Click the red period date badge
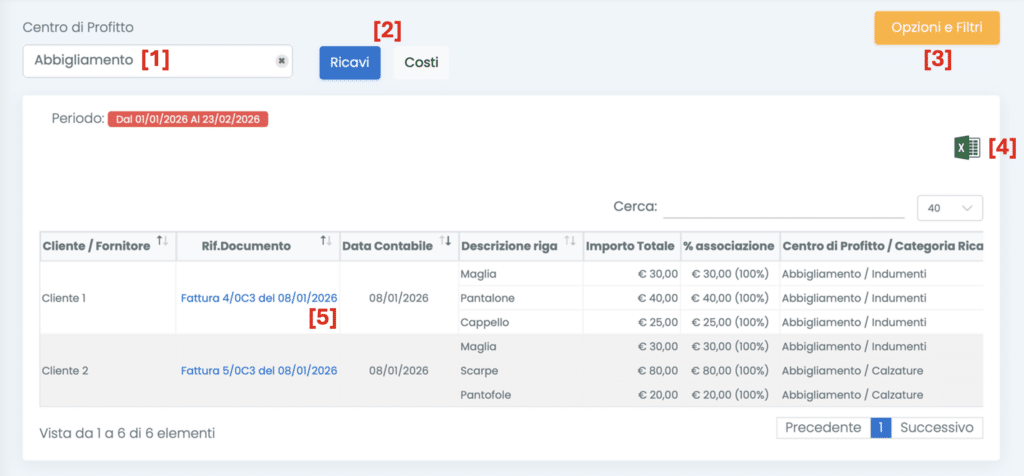This screenshot has width=1024, height=476. coord(188,119)
